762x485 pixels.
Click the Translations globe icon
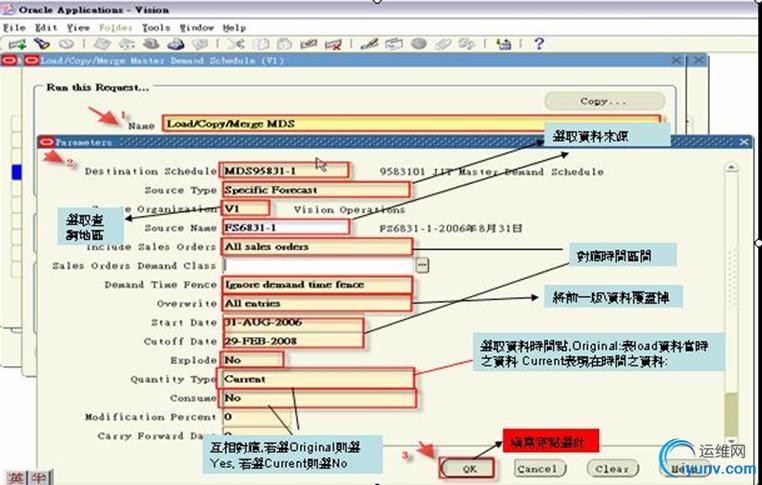click(418, 44)
